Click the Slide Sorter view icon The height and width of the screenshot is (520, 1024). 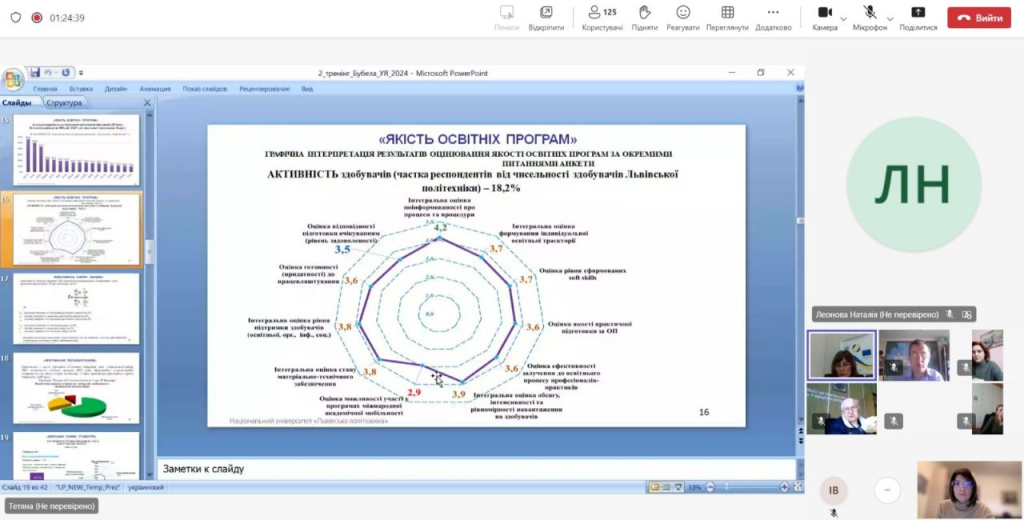[667, 487]
